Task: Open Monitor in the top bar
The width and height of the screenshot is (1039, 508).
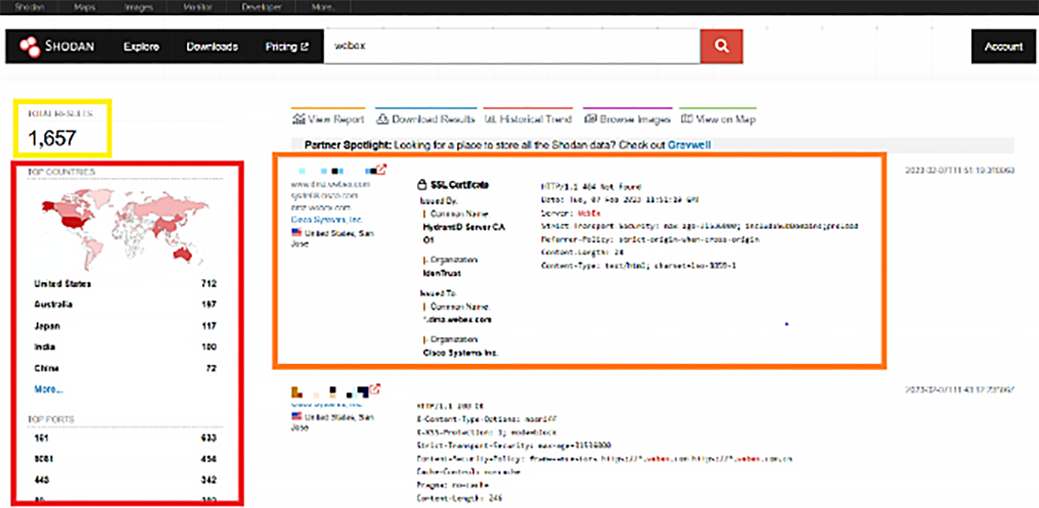Action: (196, 7)
